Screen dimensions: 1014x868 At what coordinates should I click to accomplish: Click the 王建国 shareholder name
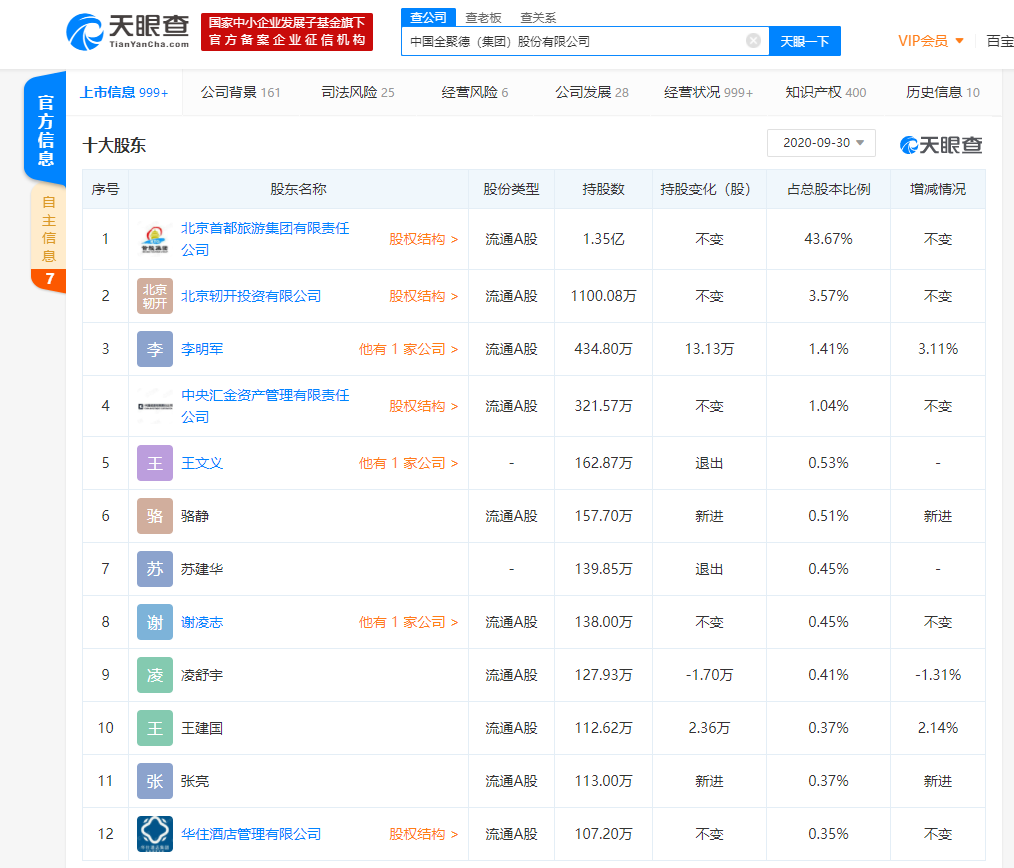click(x=202, y=728)
